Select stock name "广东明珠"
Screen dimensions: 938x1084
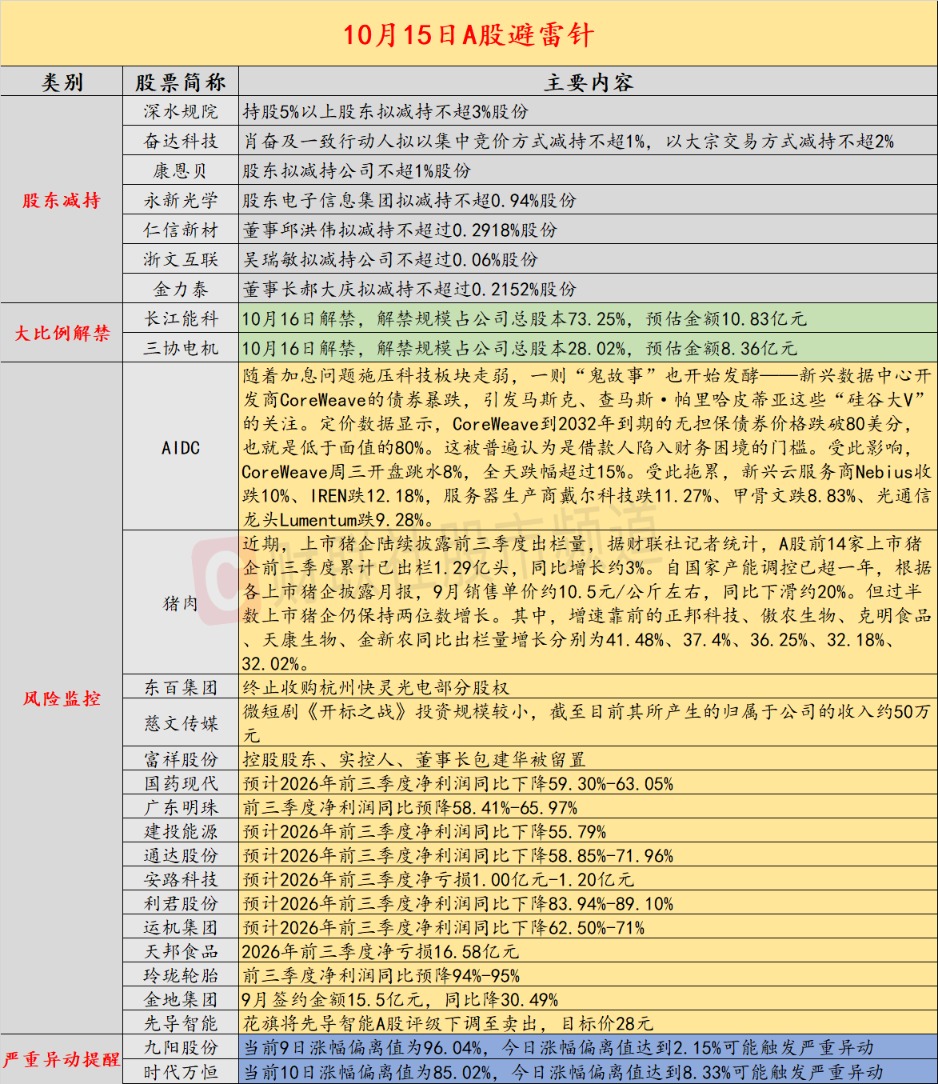click(180, 807)
